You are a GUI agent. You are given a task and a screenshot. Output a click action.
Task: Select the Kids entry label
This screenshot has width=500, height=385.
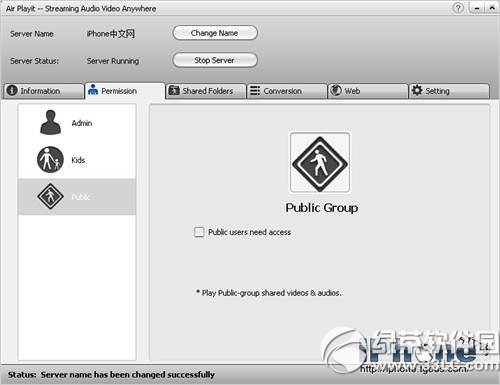tap(78, 160)
